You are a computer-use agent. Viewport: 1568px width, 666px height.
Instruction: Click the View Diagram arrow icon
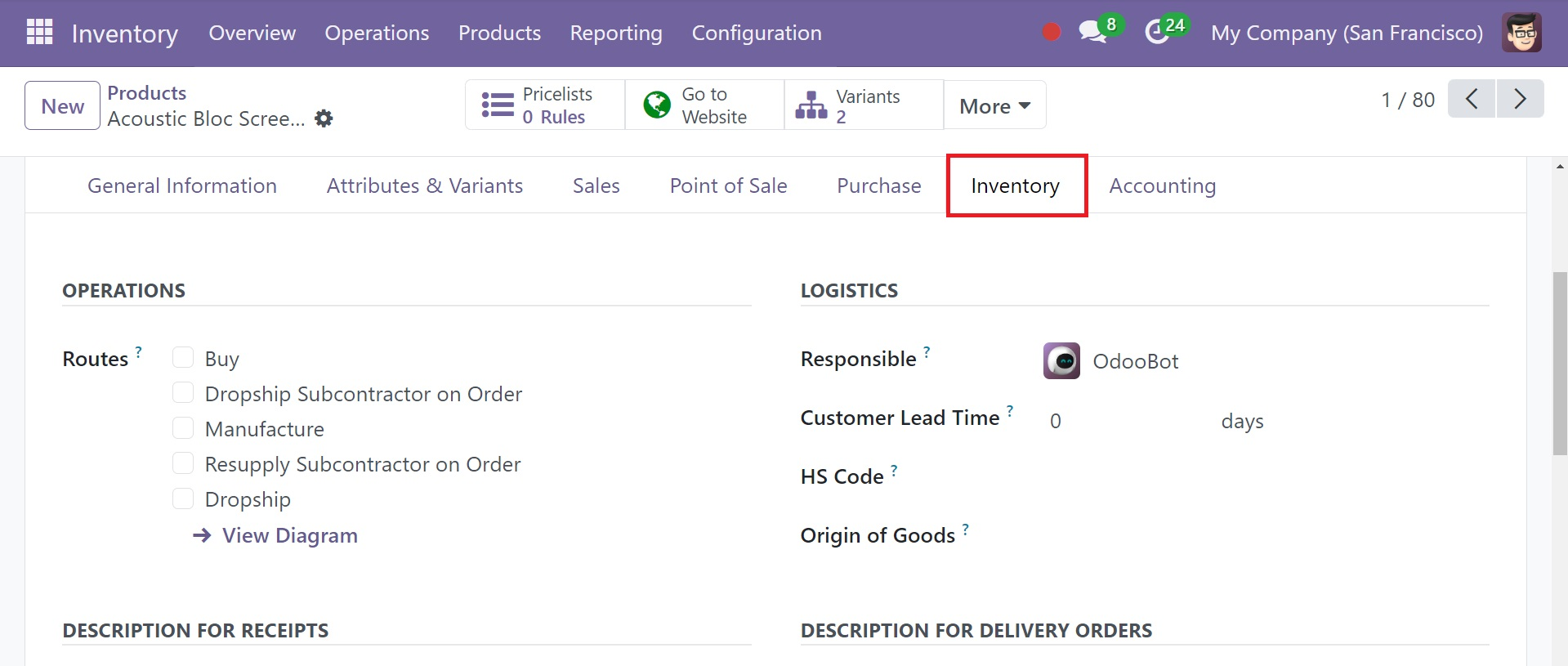[x=202, y=535]
